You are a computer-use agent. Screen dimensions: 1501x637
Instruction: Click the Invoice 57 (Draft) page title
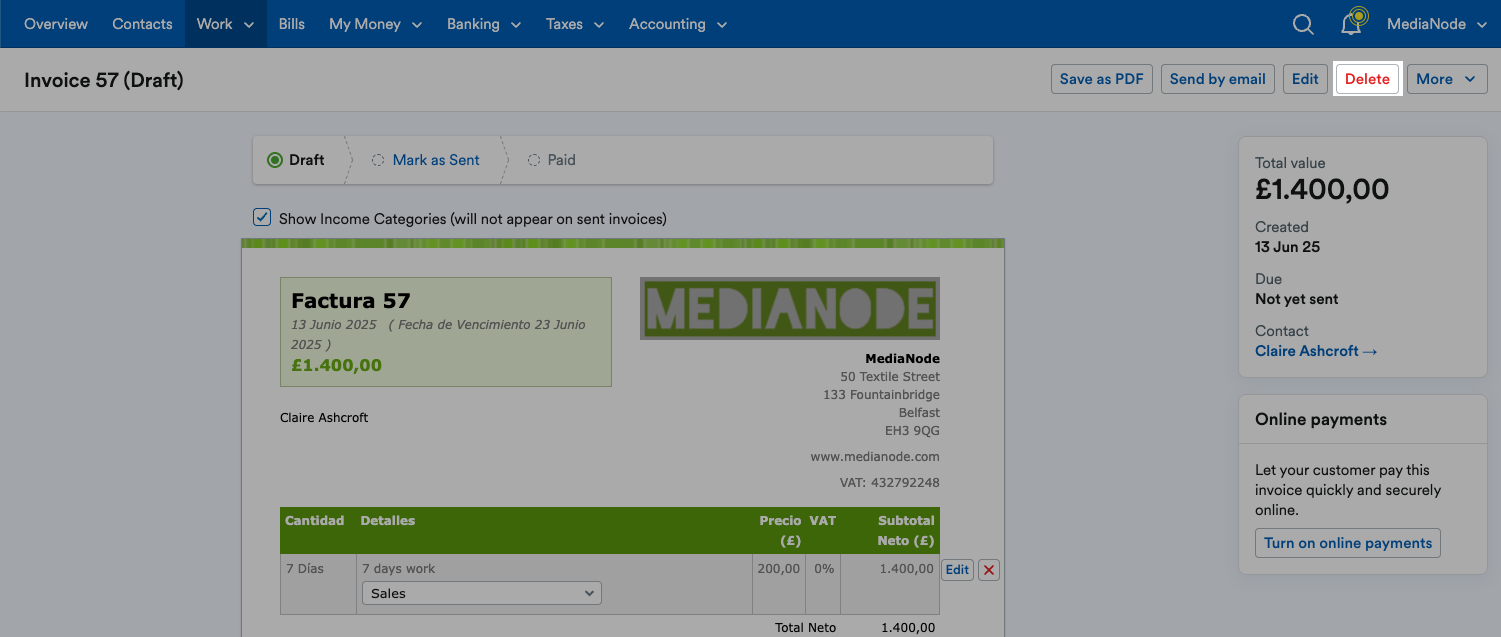pos(104,80)
